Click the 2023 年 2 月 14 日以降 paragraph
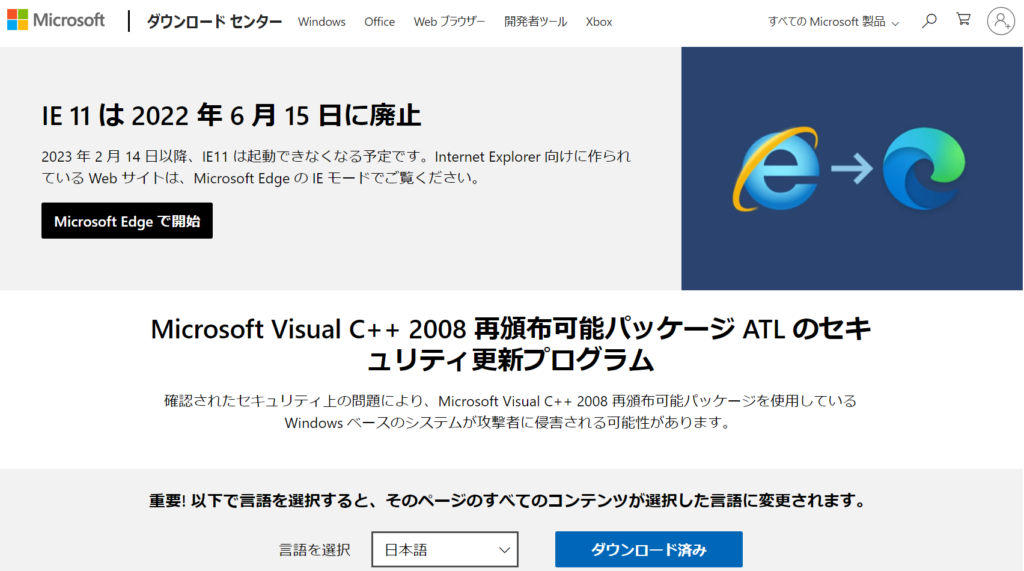Viewport: 1024px width, 571px height. click(x=336, y=167)
